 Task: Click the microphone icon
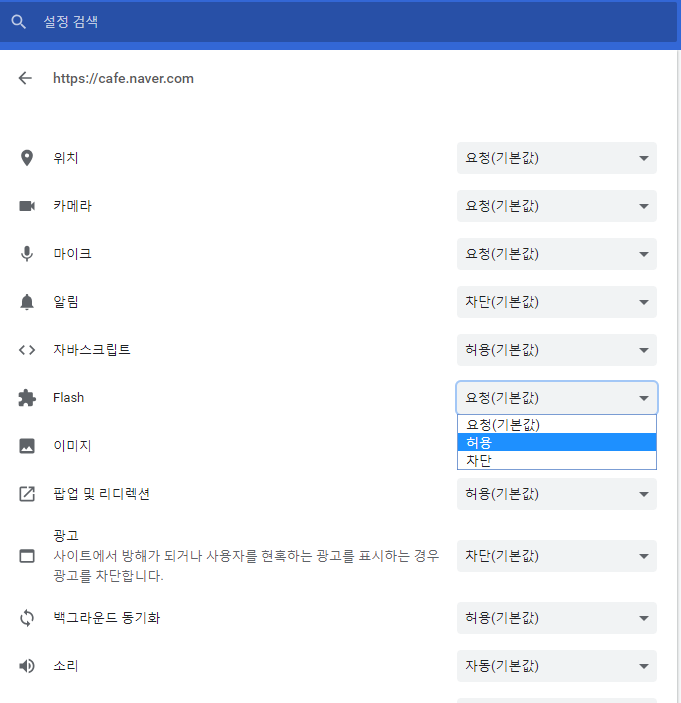tap(27, 254)
